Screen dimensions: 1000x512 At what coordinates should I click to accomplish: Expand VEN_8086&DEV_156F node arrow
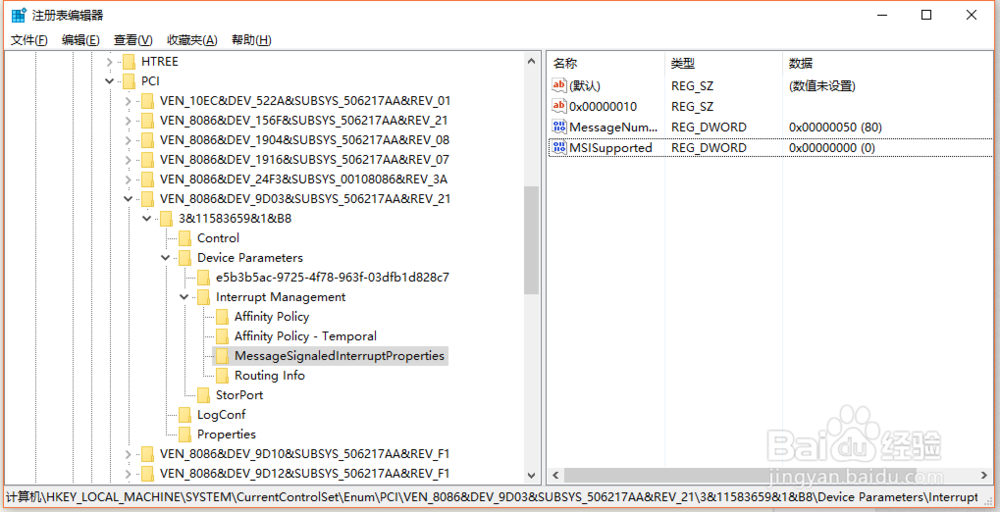pyautogui.click(x=128, y=121)
